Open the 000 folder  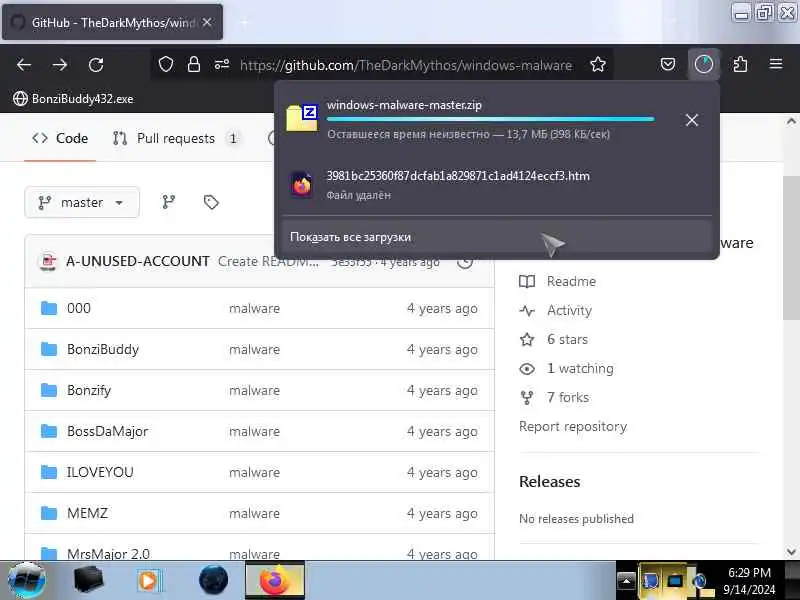79,308
